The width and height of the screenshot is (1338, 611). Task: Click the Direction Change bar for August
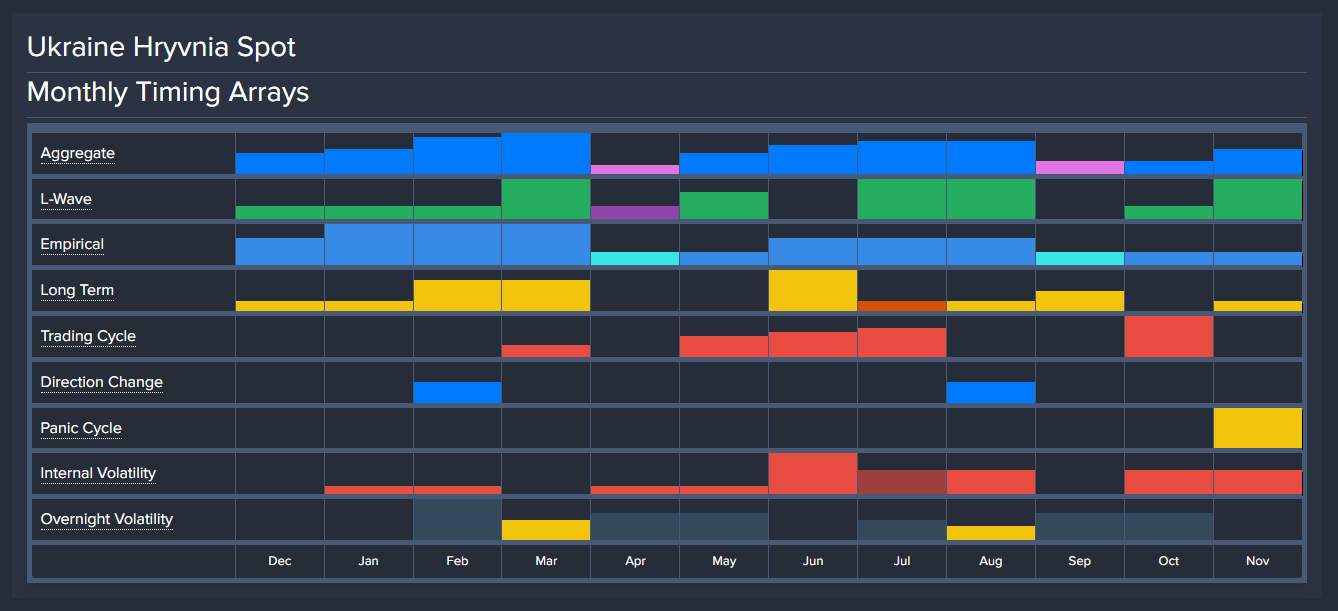click(x=990, y=392)
